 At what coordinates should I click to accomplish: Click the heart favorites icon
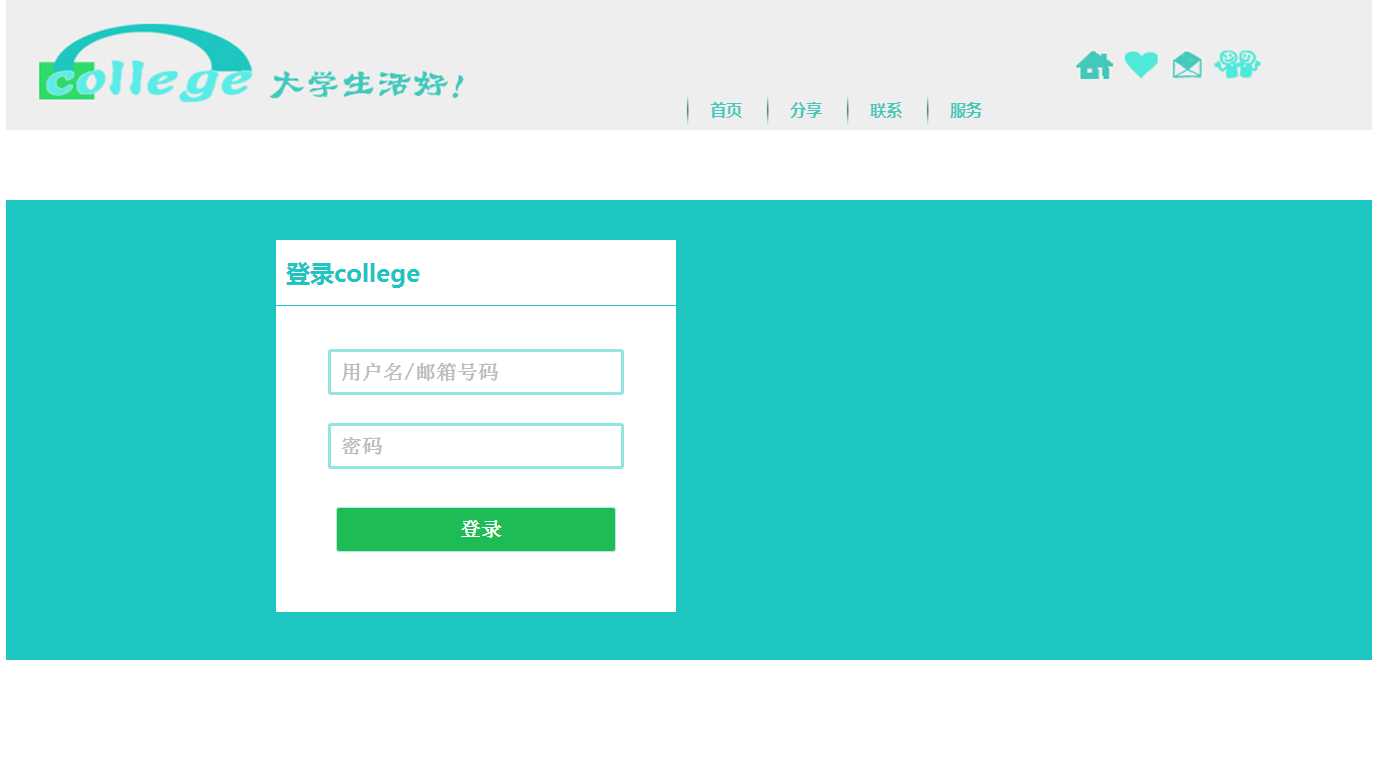click(x=1141, y=65)
